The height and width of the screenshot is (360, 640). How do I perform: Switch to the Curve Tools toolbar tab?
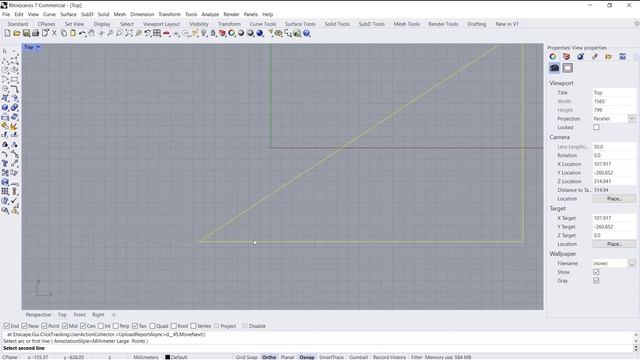click(263, 24)
